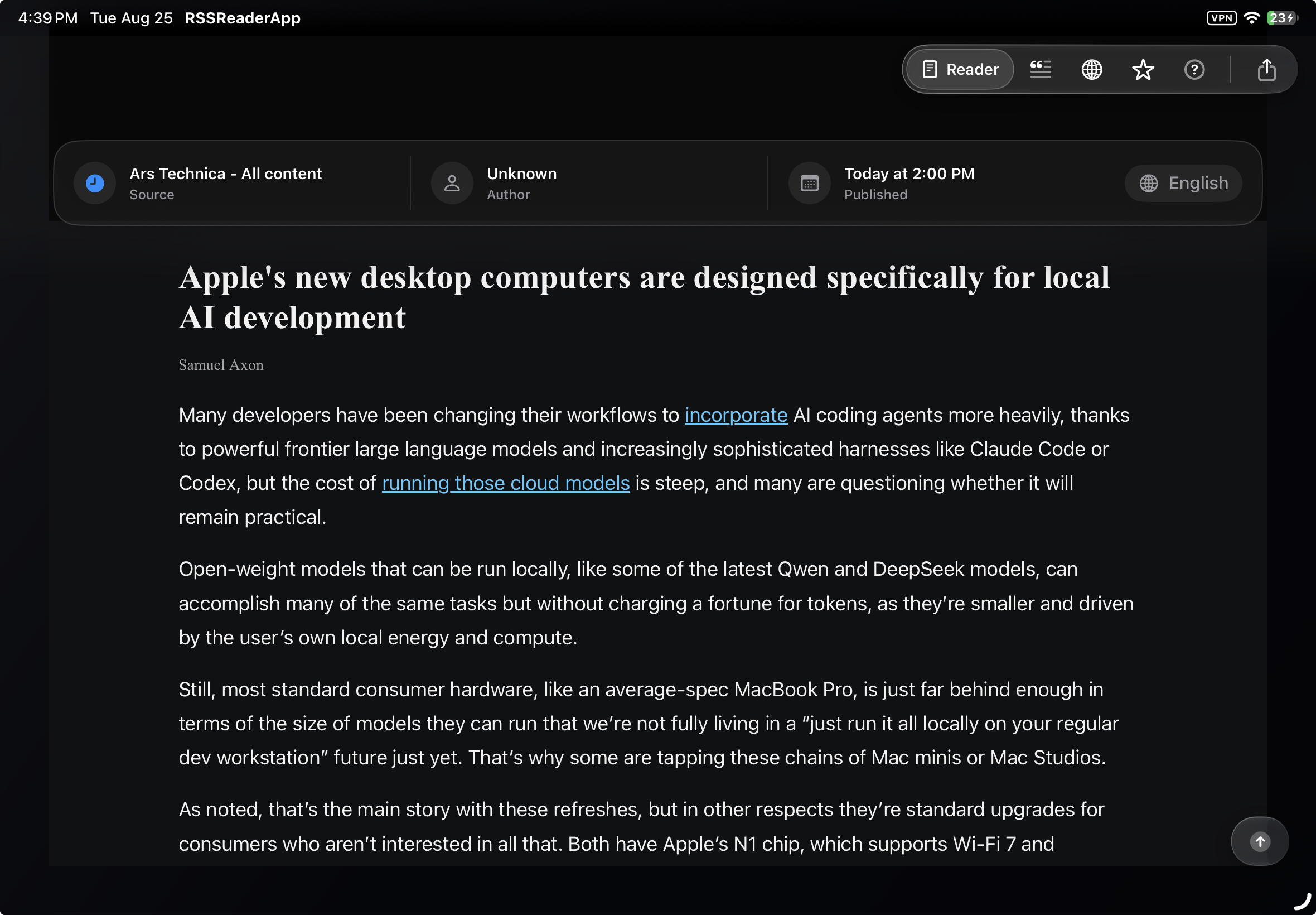
Task: Click the Ars Technica source clock icon
Action: coord(95,183)
